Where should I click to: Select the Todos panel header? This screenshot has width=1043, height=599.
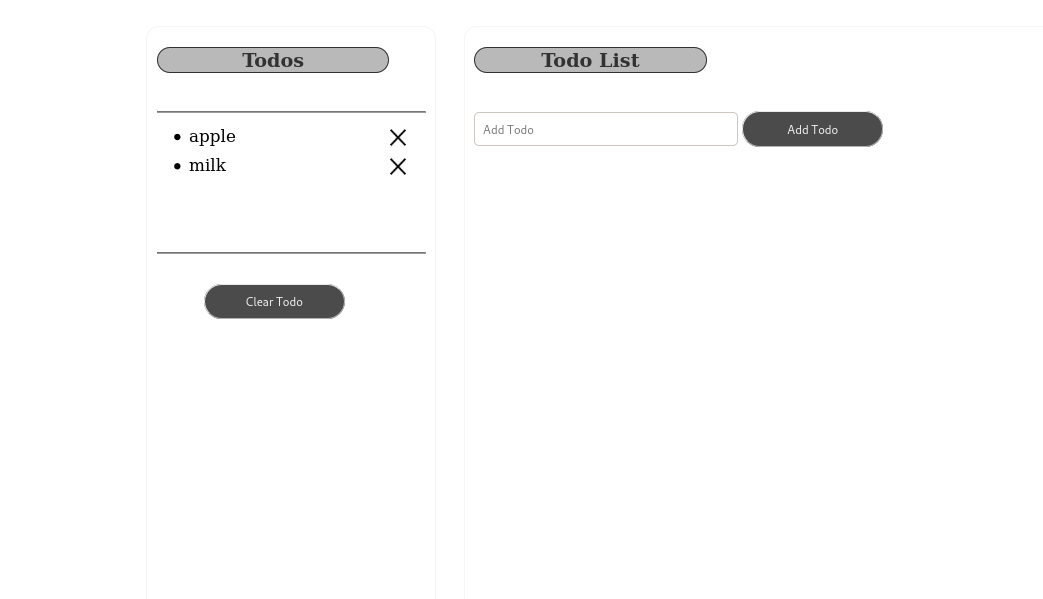272,60
